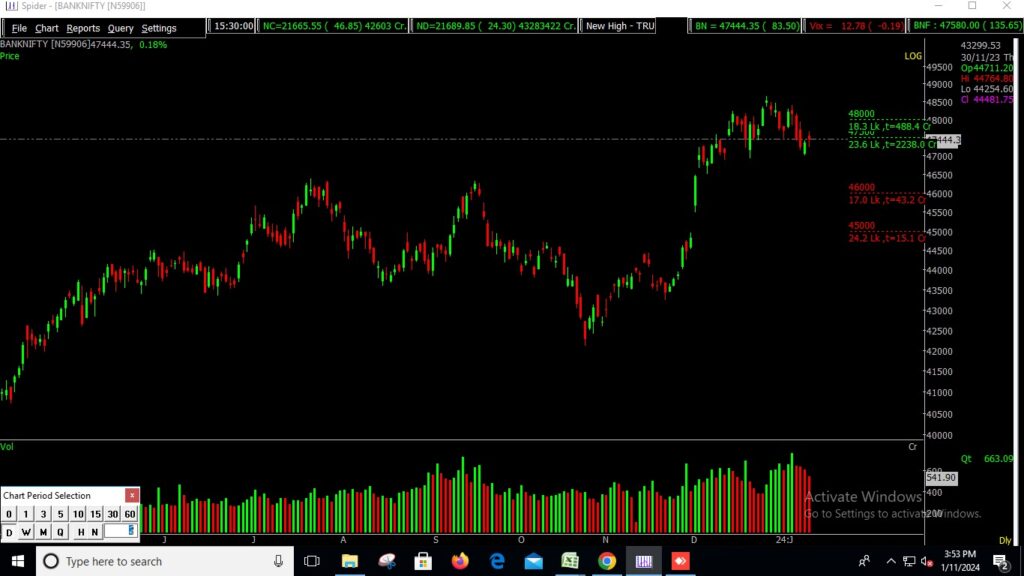Click the Spider app taskbar icon
The height and width of the screenshot is (576, 1024).
click(x=644, y=561)
